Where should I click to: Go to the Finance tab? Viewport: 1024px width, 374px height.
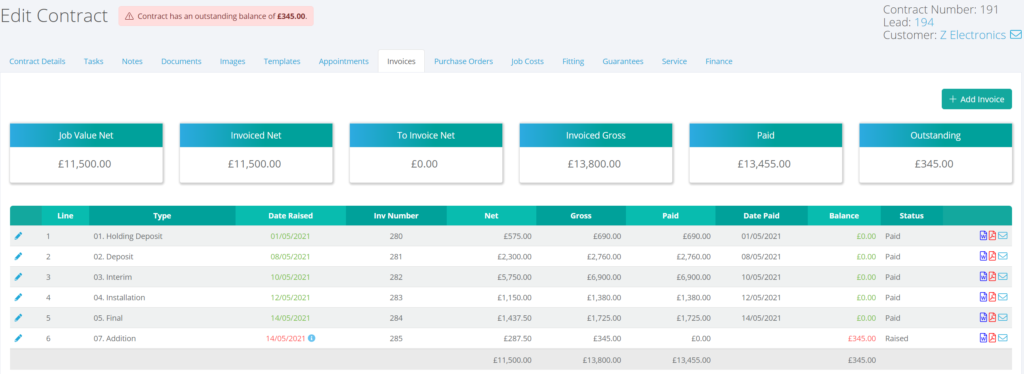pyautogui.click(x=718, y=61)
